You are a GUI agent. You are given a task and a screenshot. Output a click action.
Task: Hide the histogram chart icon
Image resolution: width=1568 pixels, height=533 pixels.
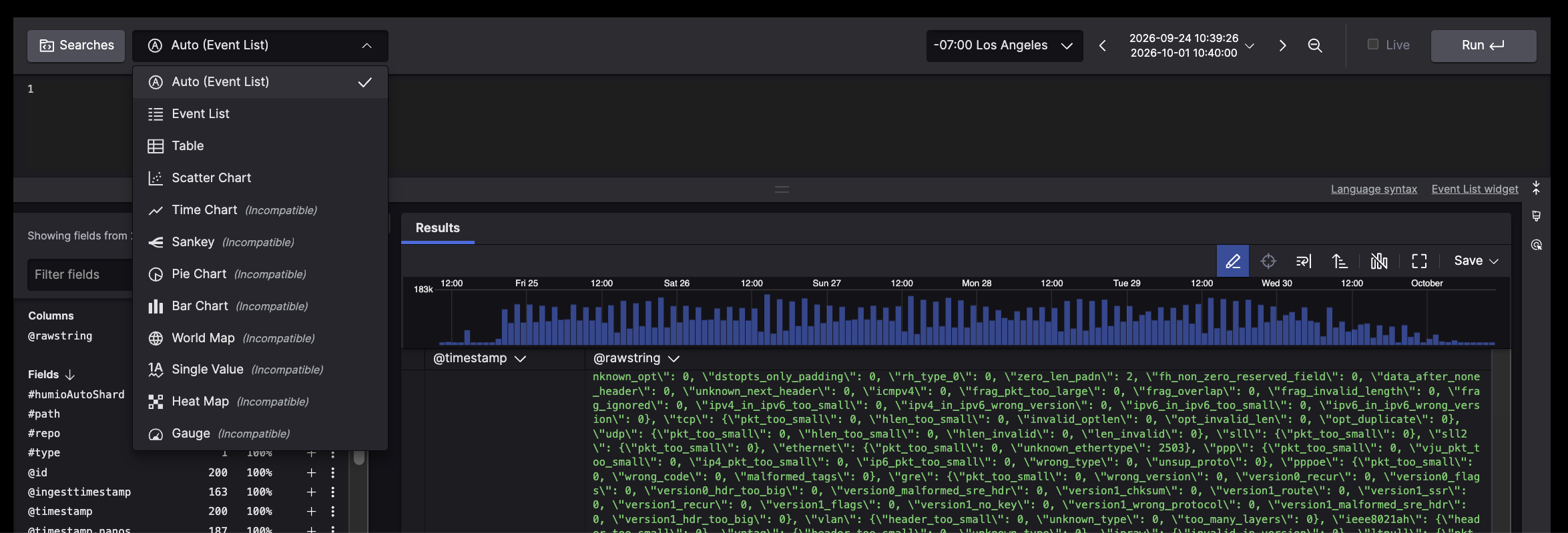1379,261
